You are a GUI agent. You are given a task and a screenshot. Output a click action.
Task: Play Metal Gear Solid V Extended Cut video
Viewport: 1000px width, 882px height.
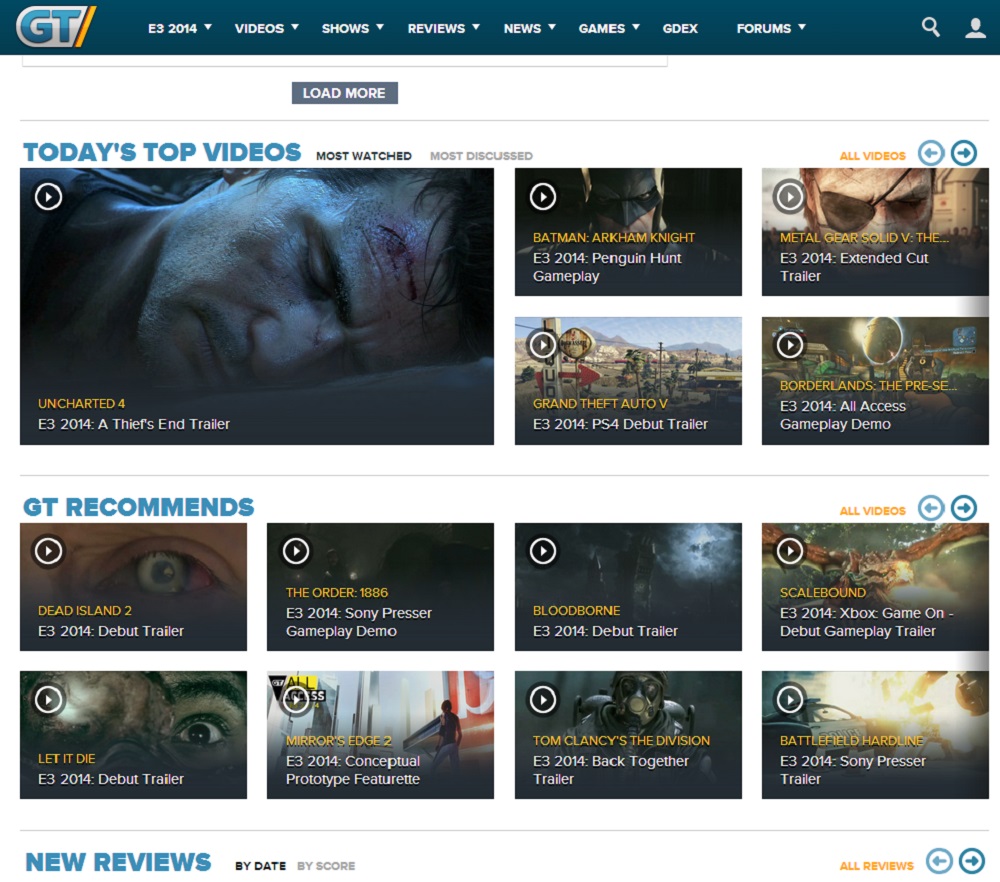790,196
